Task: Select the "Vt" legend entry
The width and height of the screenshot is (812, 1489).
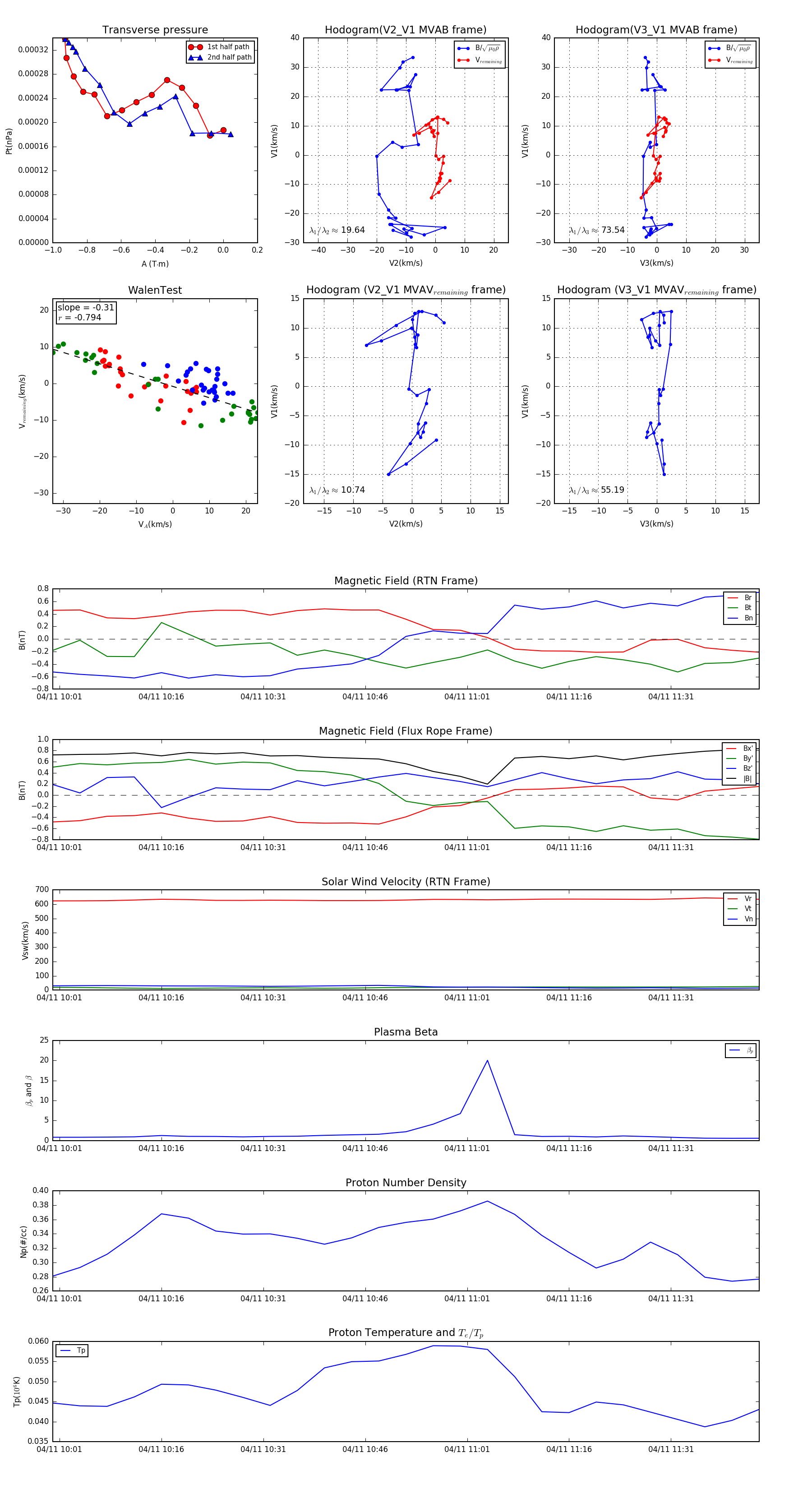Action: tap(740, 909)
